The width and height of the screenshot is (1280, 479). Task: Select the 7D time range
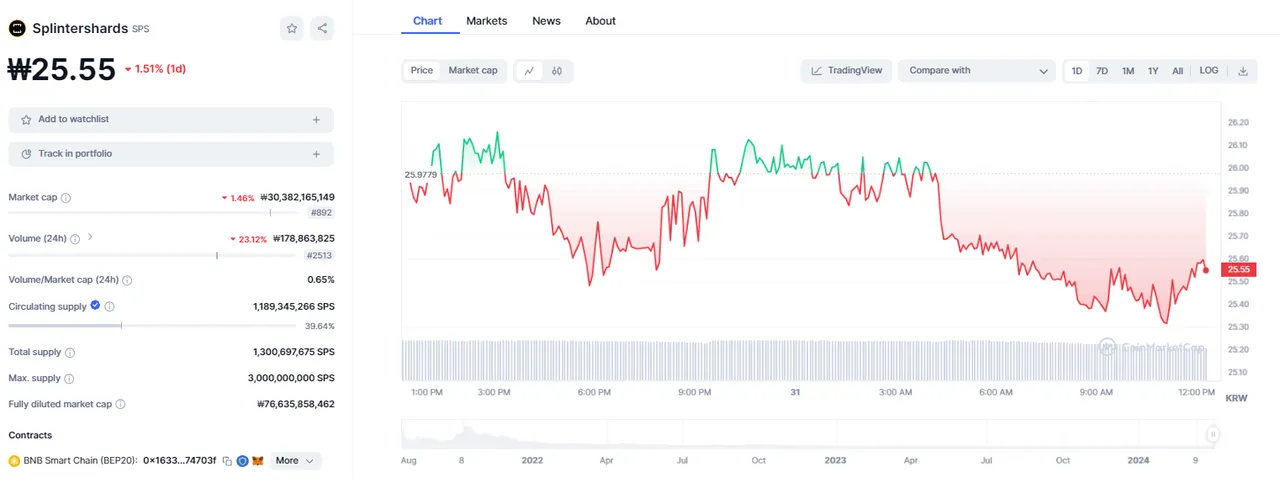pos(1102,71)
